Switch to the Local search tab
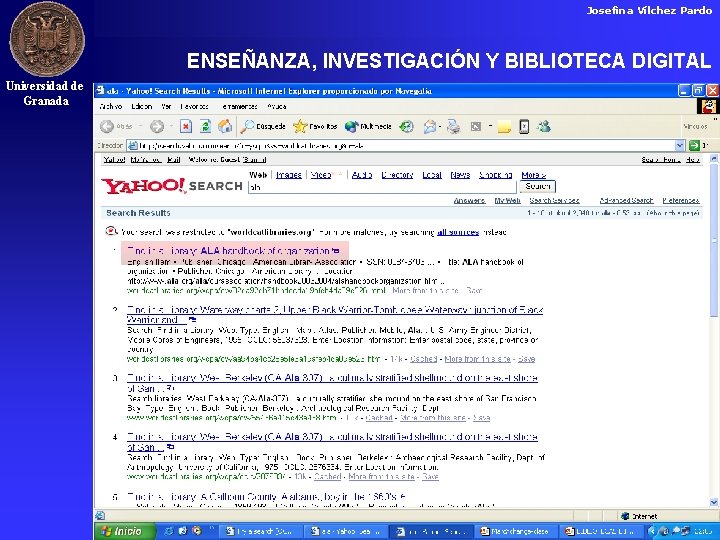720x540 pixels. 432,175
